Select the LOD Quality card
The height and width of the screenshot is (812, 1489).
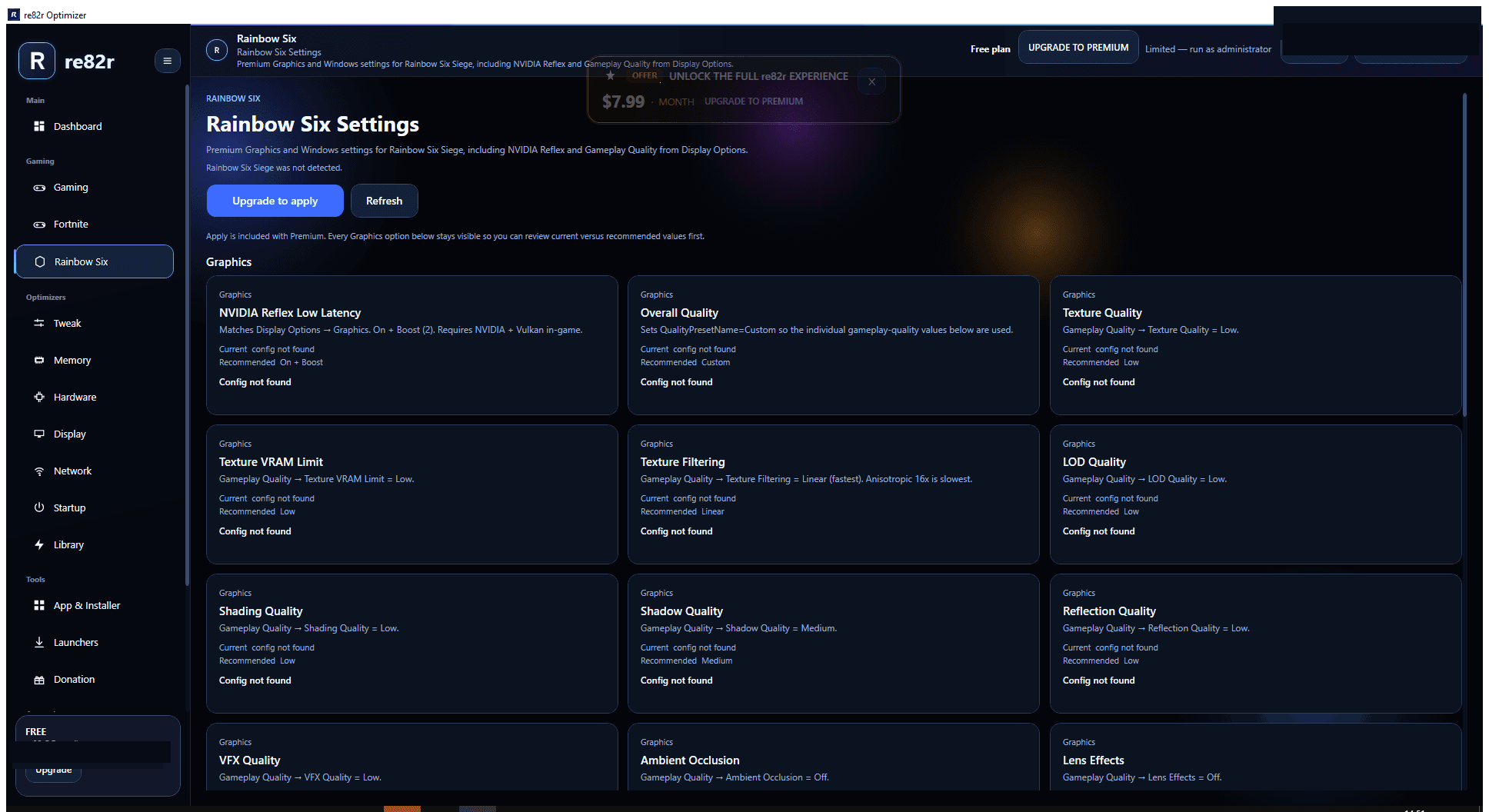tap(1255, 494)
